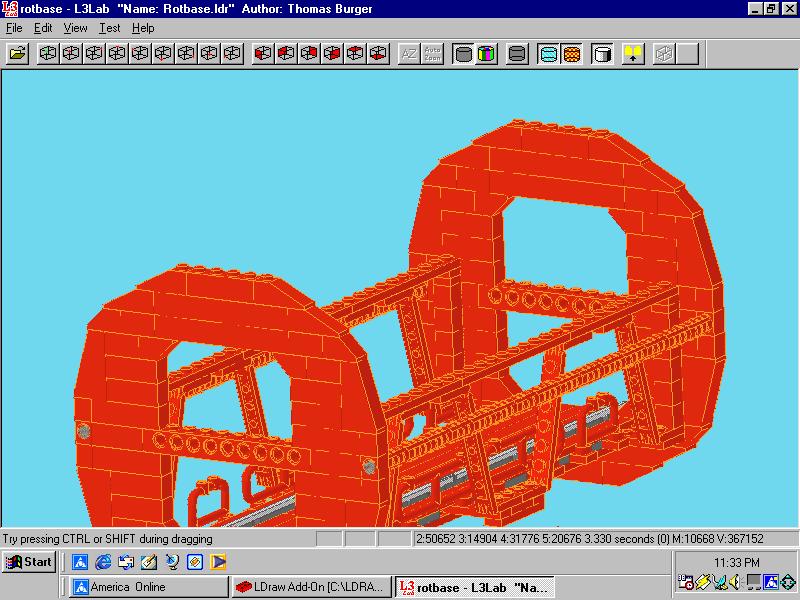Image resolution: width=800 pixels, height=600 pixels.
Task: Toggle the orange dithered cylinder option
Action: (571, 54)
